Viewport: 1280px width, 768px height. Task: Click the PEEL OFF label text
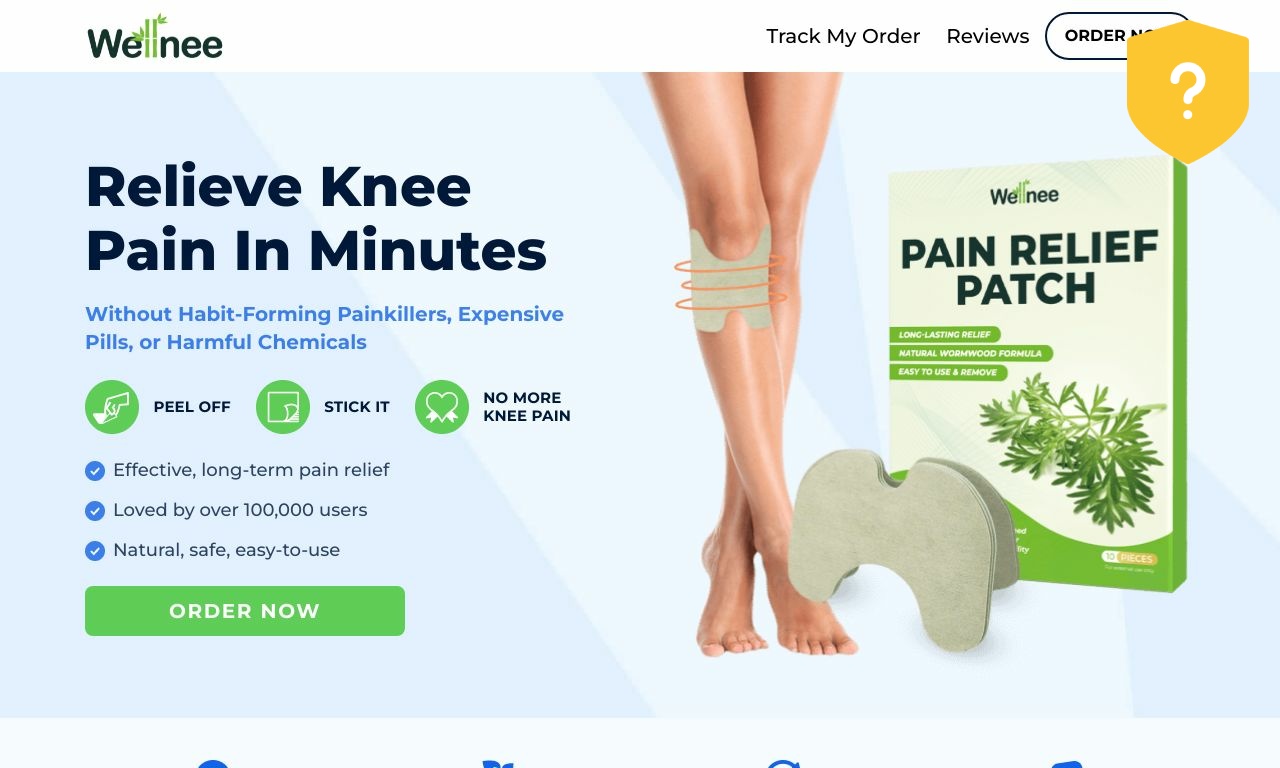pyautogui.click(x=192, y=407)
